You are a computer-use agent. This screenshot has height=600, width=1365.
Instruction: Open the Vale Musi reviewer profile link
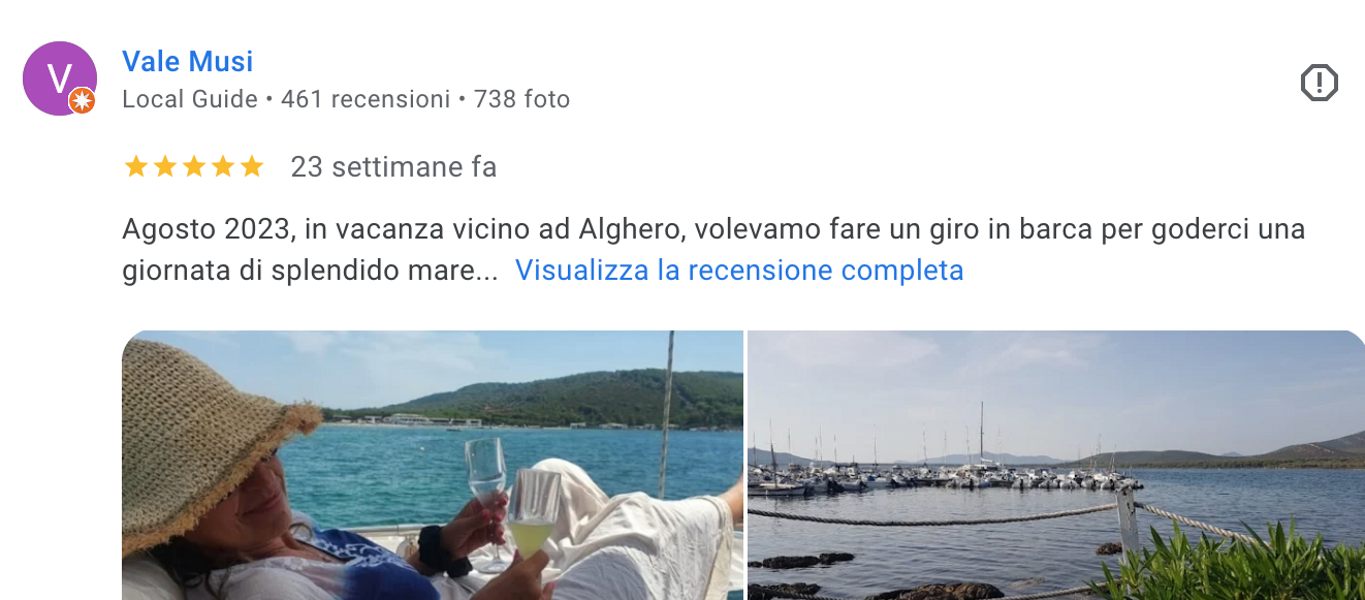pyautogui.click(x=187, y=62)
